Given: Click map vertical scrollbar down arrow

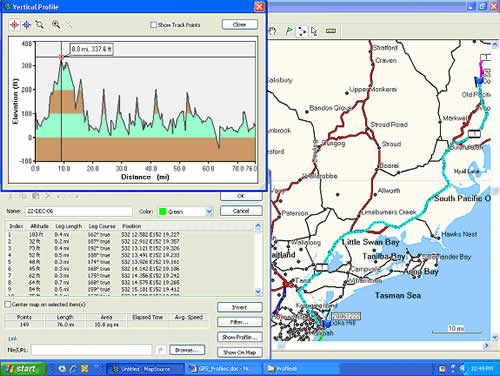Looking at the screenshot, I should (x=495, y=337).
